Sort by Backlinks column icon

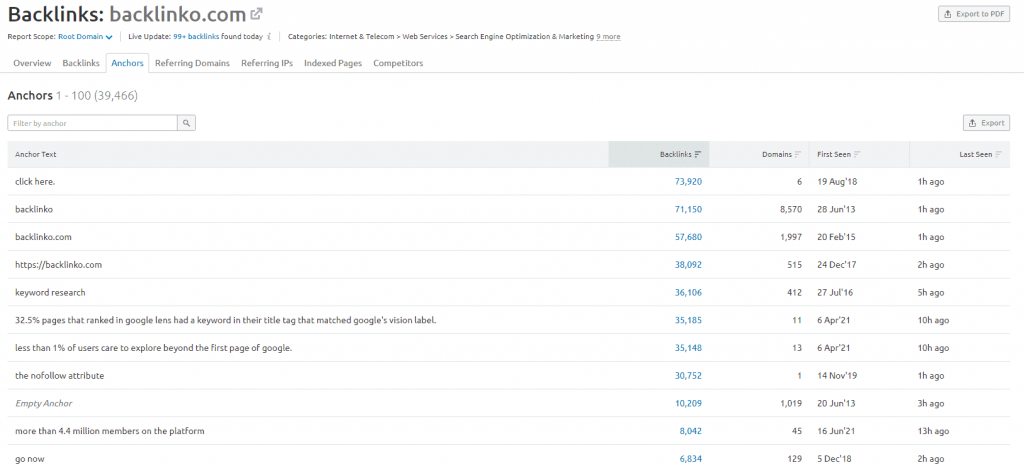tap(698, 155)
